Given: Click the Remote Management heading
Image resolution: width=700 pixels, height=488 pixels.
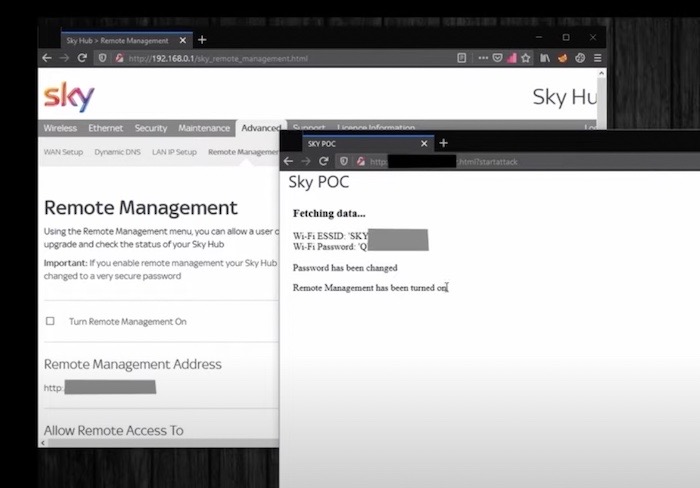Looking at the screenshot, I should coord(141,208).
